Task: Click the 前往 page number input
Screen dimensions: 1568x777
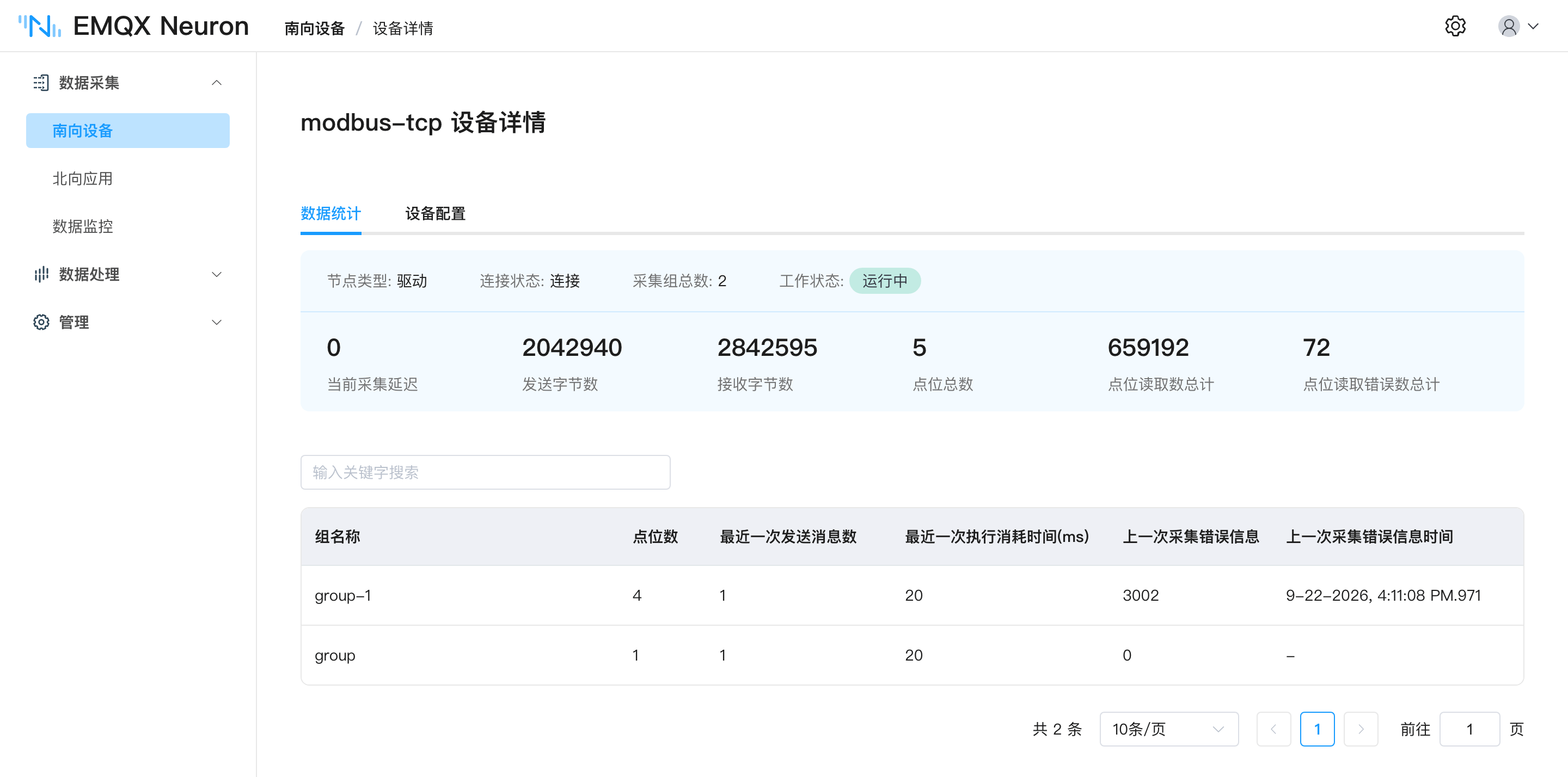Action: (x=1469, y=729)
